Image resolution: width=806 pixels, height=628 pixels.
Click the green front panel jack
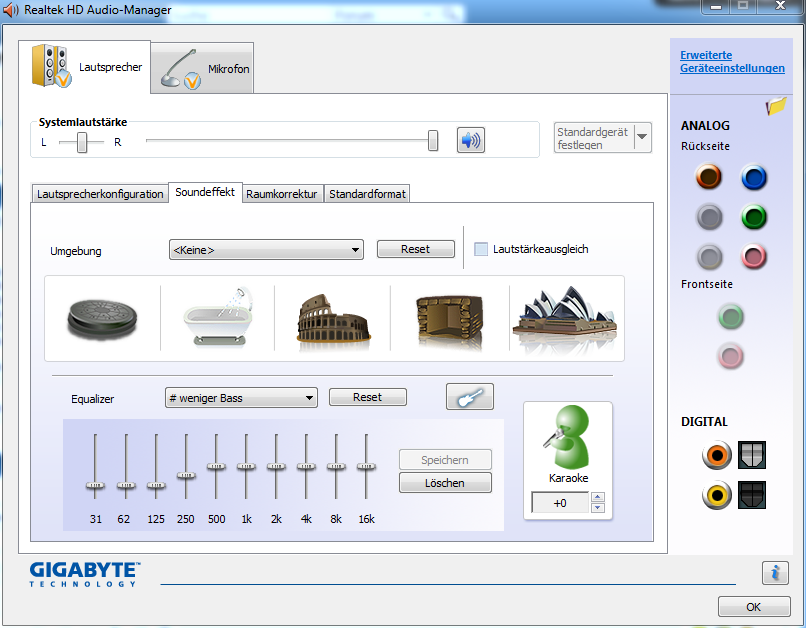point(730,317)
